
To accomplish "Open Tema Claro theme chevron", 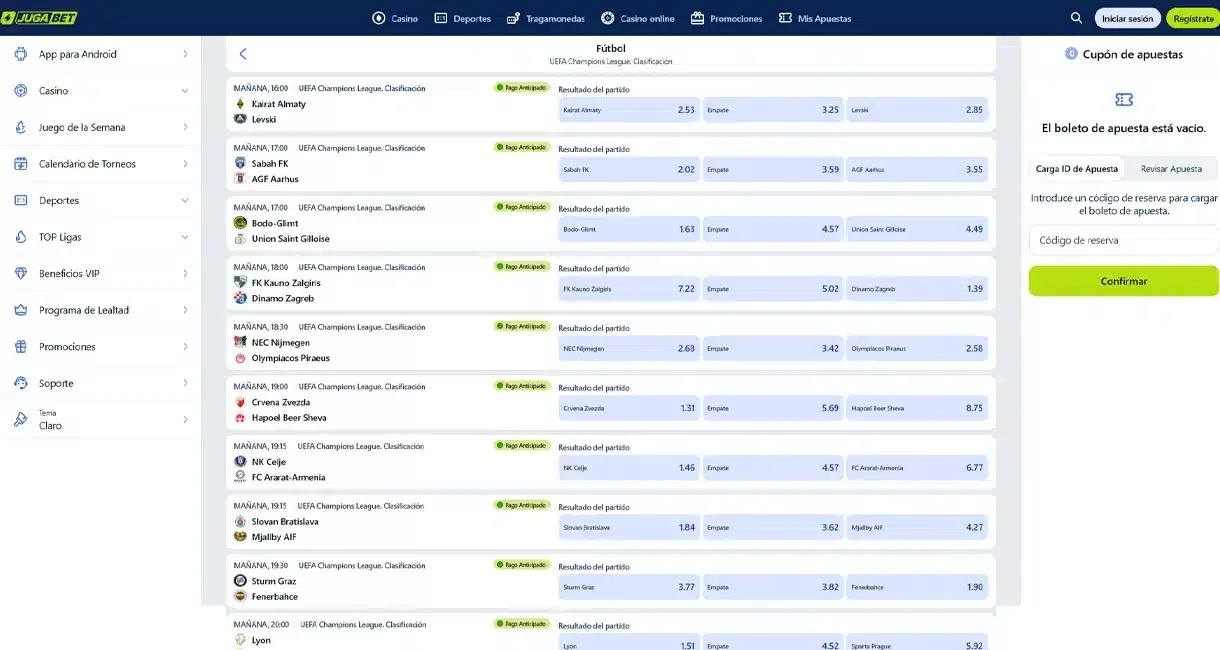I will pyautogui.click(x=185, y=420).
